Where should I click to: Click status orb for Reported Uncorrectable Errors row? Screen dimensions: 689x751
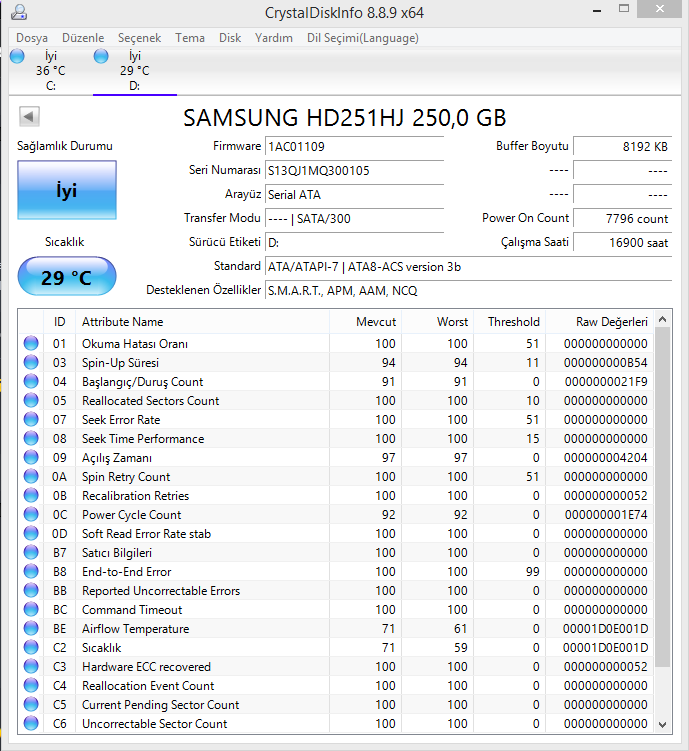click(31, 591)
